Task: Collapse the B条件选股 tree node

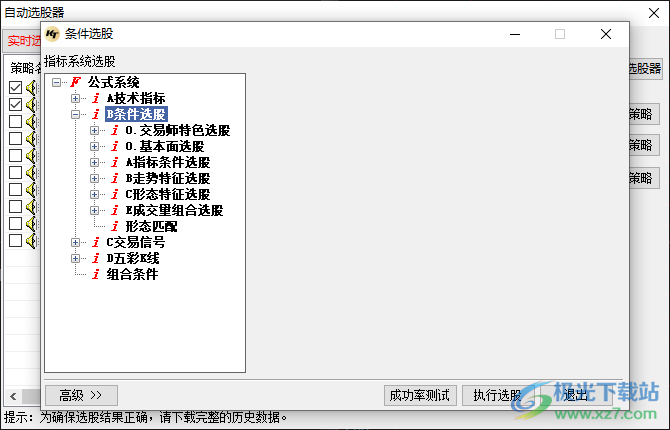Action: pos(75,114)
